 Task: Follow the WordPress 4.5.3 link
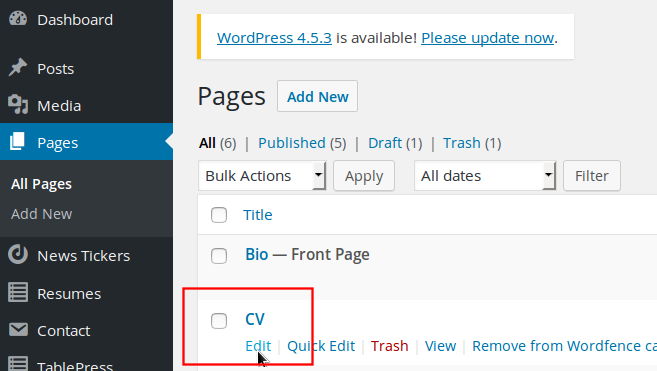274,38
